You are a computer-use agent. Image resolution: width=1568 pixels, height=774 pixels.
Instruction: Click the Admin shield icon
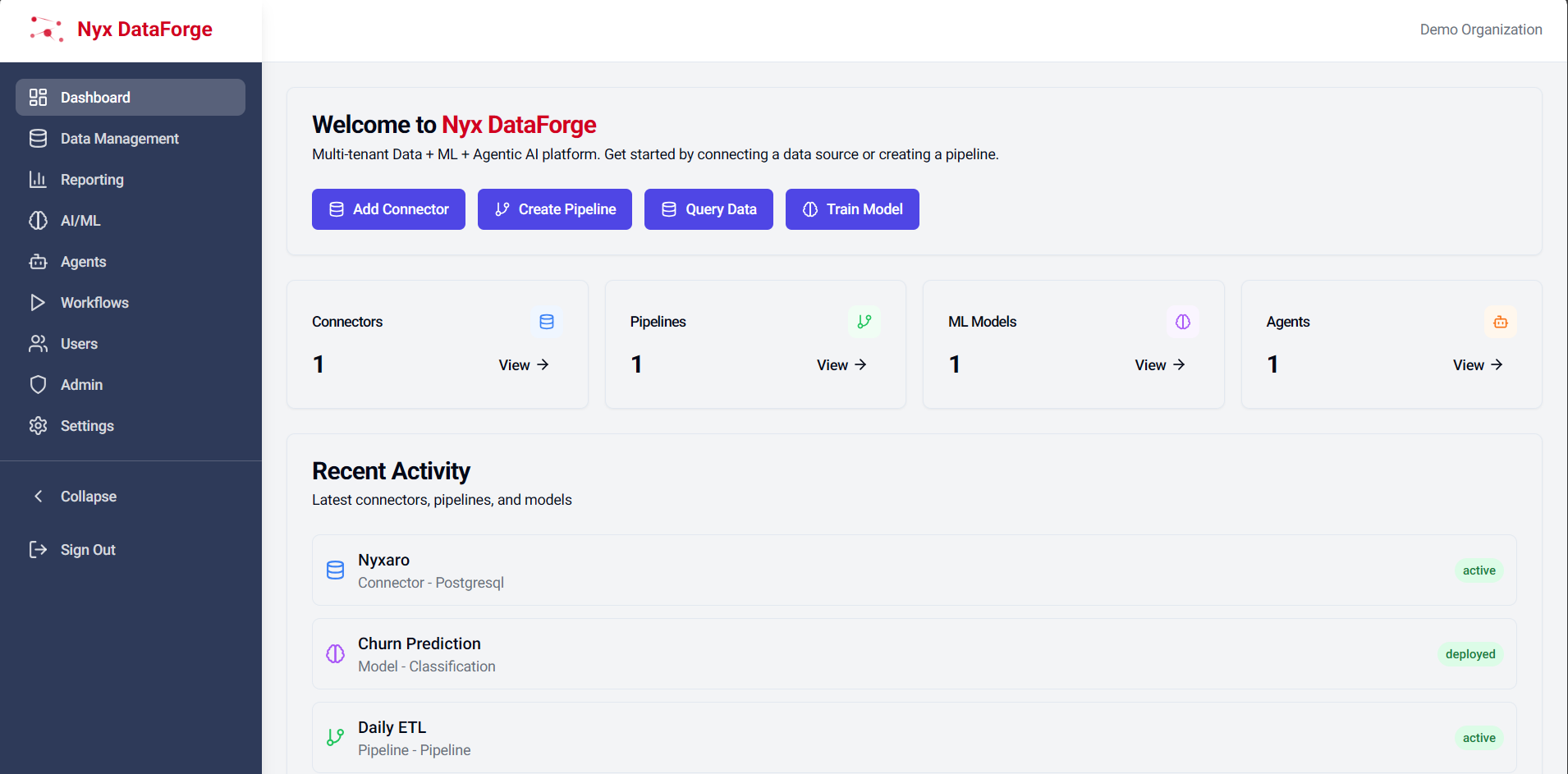(39, 384)
